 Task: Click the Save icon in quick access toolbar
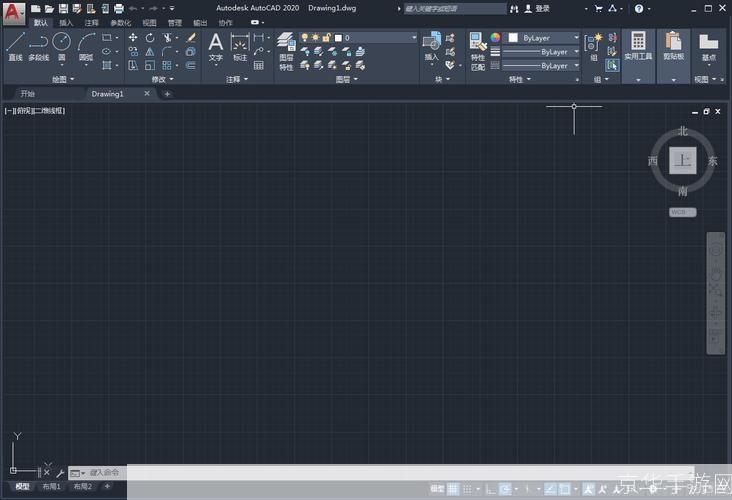pos(63,8)
